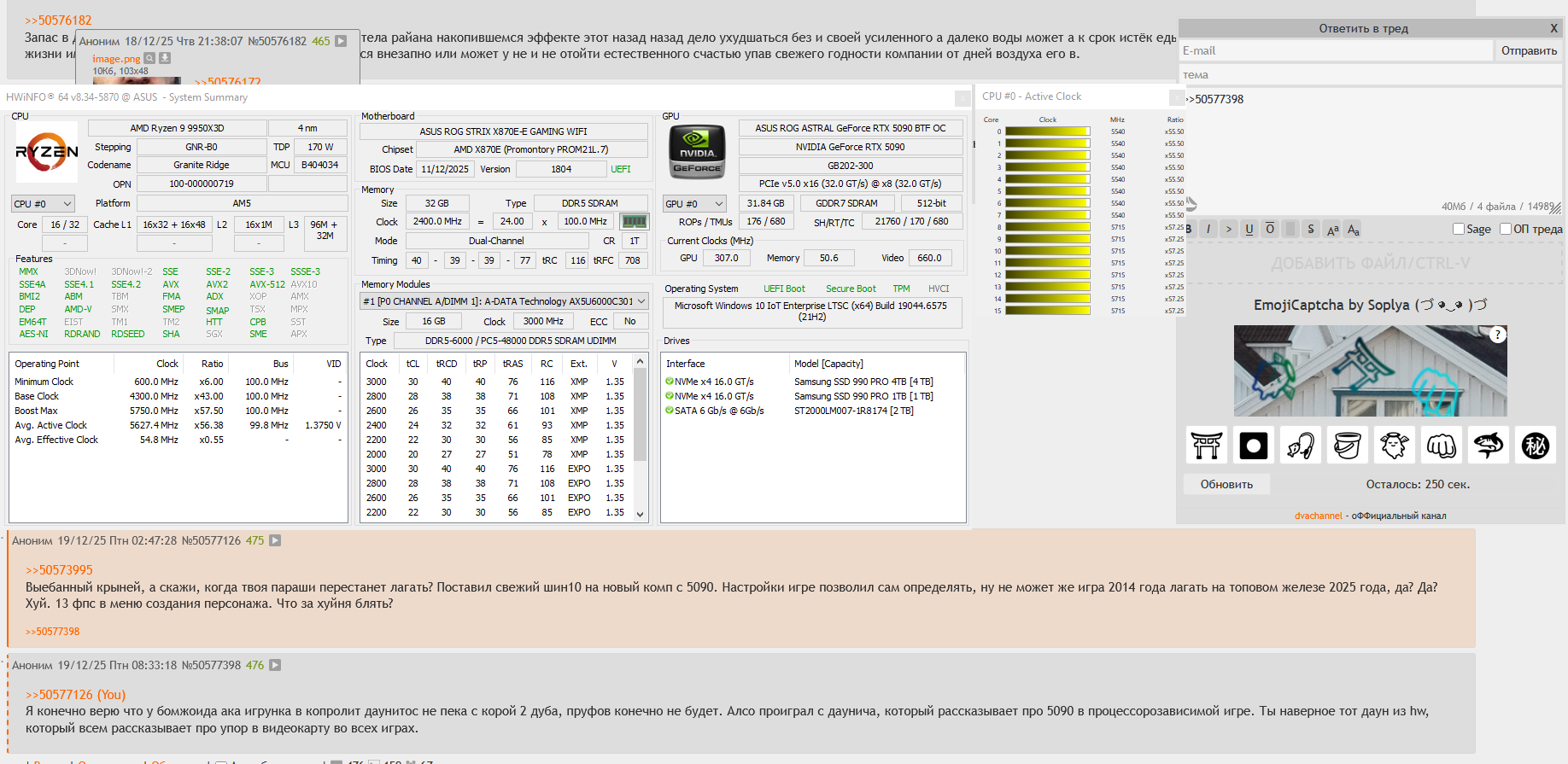The width and height of the screenshot is (1568, 764).
Task: Send the reply with Отправить
Action: [x=1529, y=50]
